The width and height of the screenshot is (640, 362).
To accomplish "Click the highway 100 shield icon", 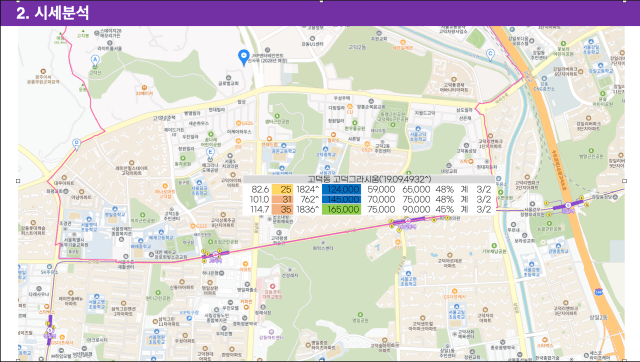I will (x=599, y=292).
